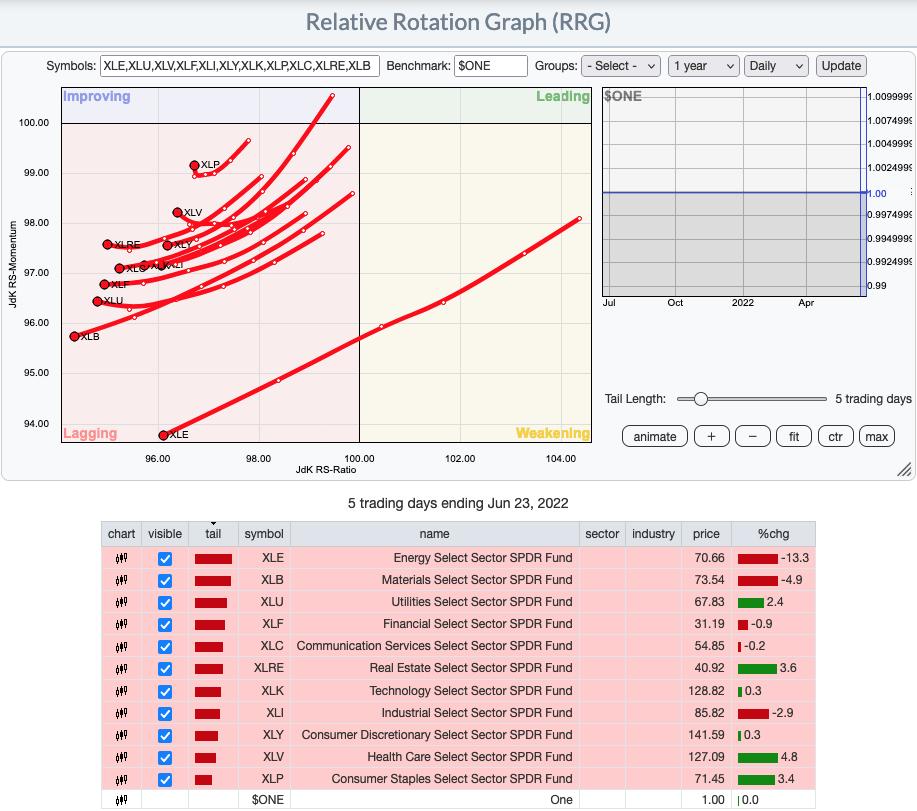Uncheck visibility for XLE Energy fund

165,558
